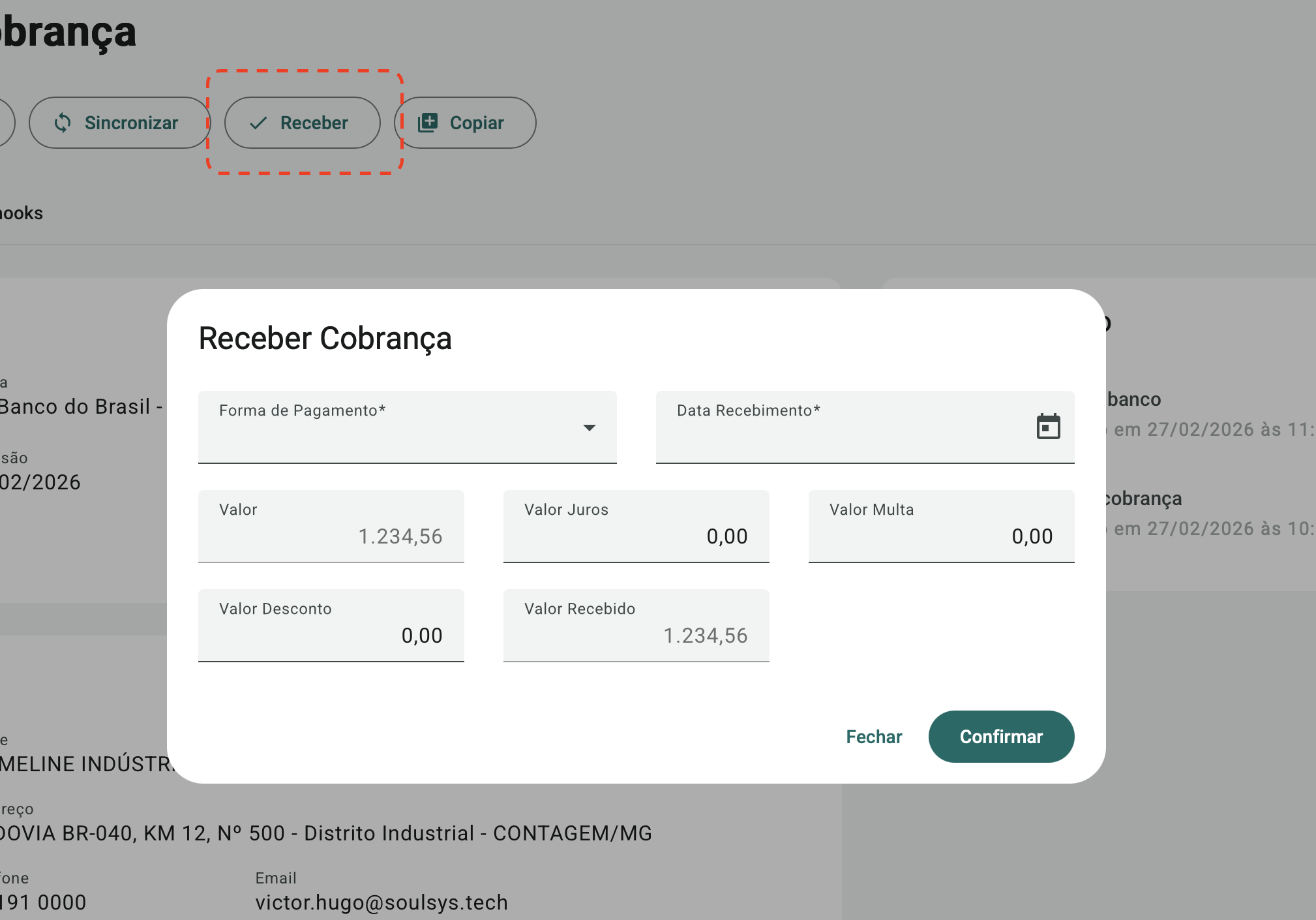Screen dimensions: 1316x920
Task: Select the Receber Cobrança dialog title
Action: pyautogui.click(x=325, y=338)
